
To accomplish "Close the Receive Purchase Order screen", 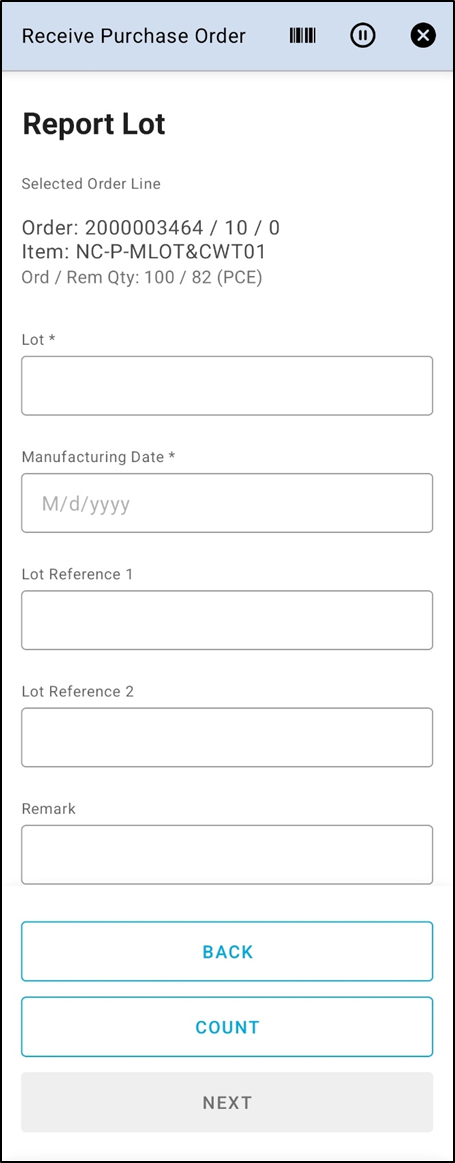I will pos(423,36).
